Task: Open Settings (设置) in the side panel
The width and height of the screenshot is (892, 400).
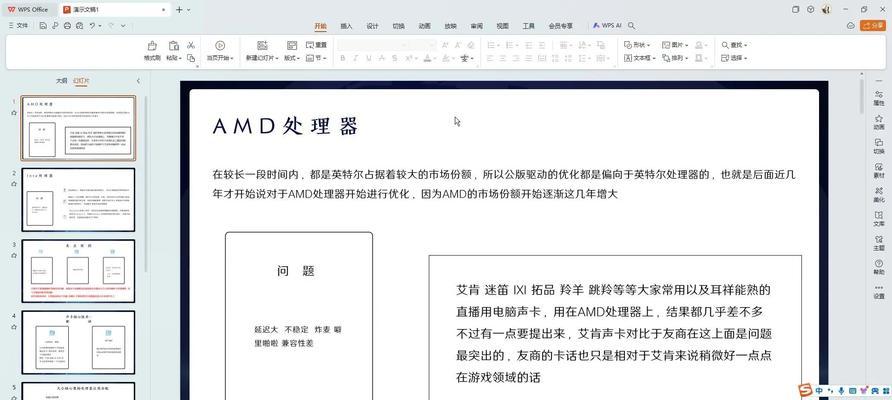Action: [x=879, y=291]
